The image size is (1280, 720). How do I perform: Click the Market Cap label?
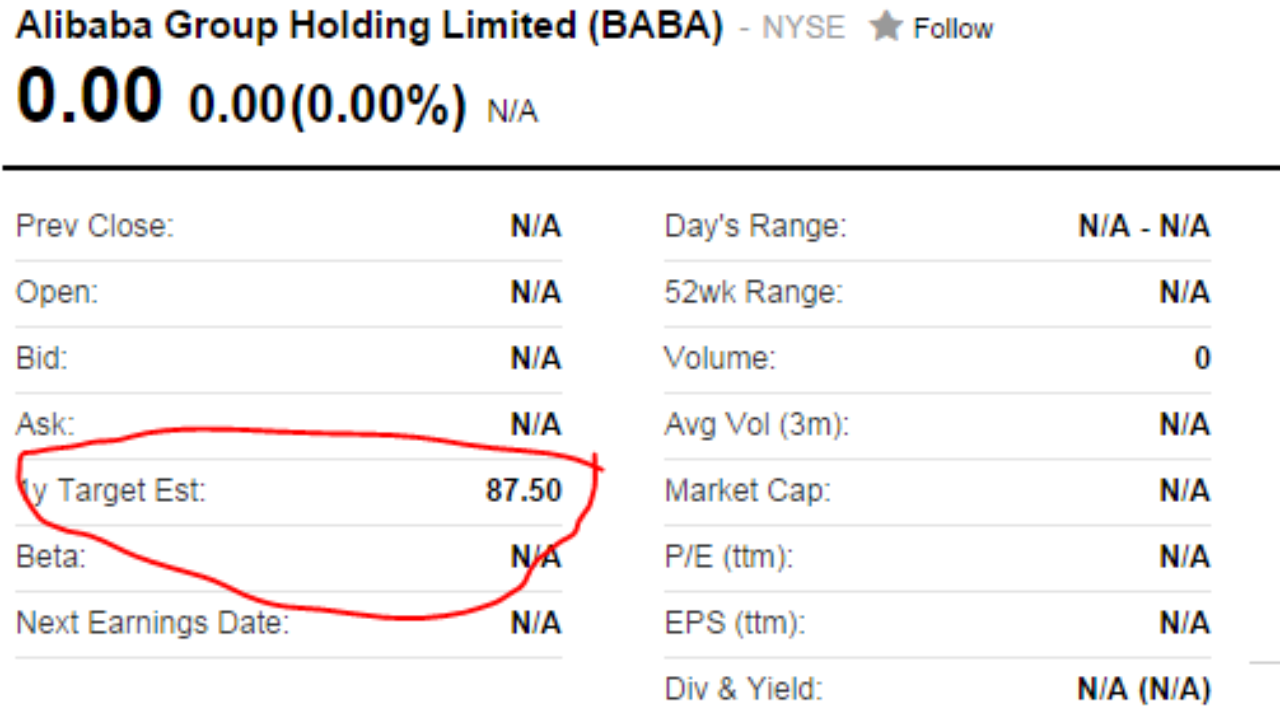pos(748,491)
